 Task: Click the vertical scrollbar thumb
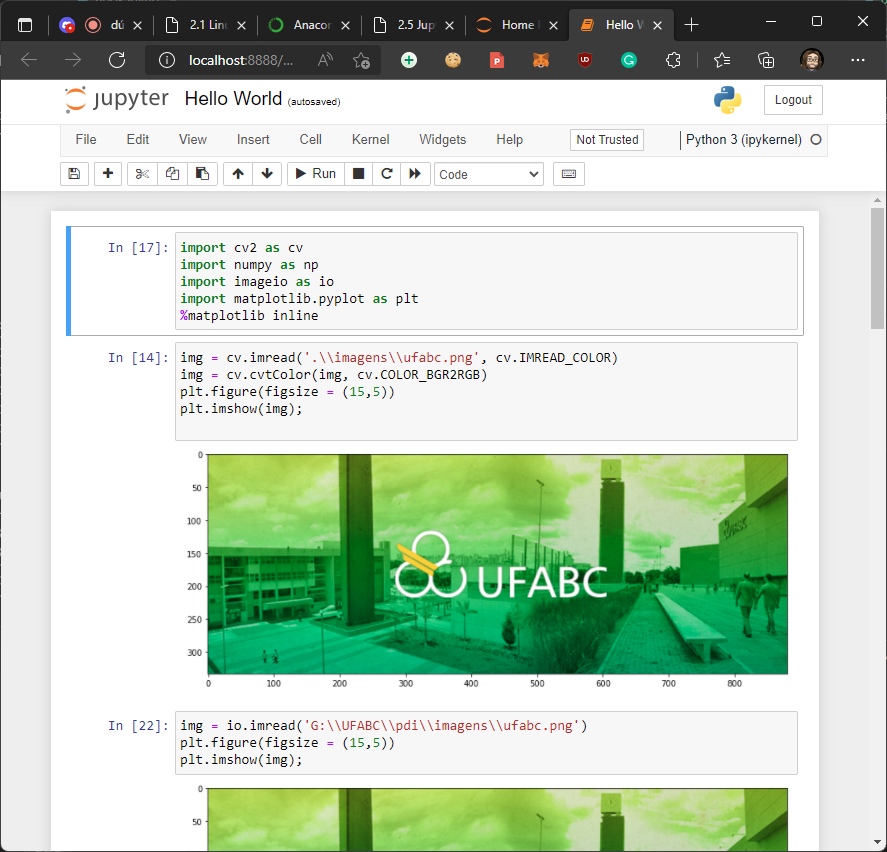877,268
